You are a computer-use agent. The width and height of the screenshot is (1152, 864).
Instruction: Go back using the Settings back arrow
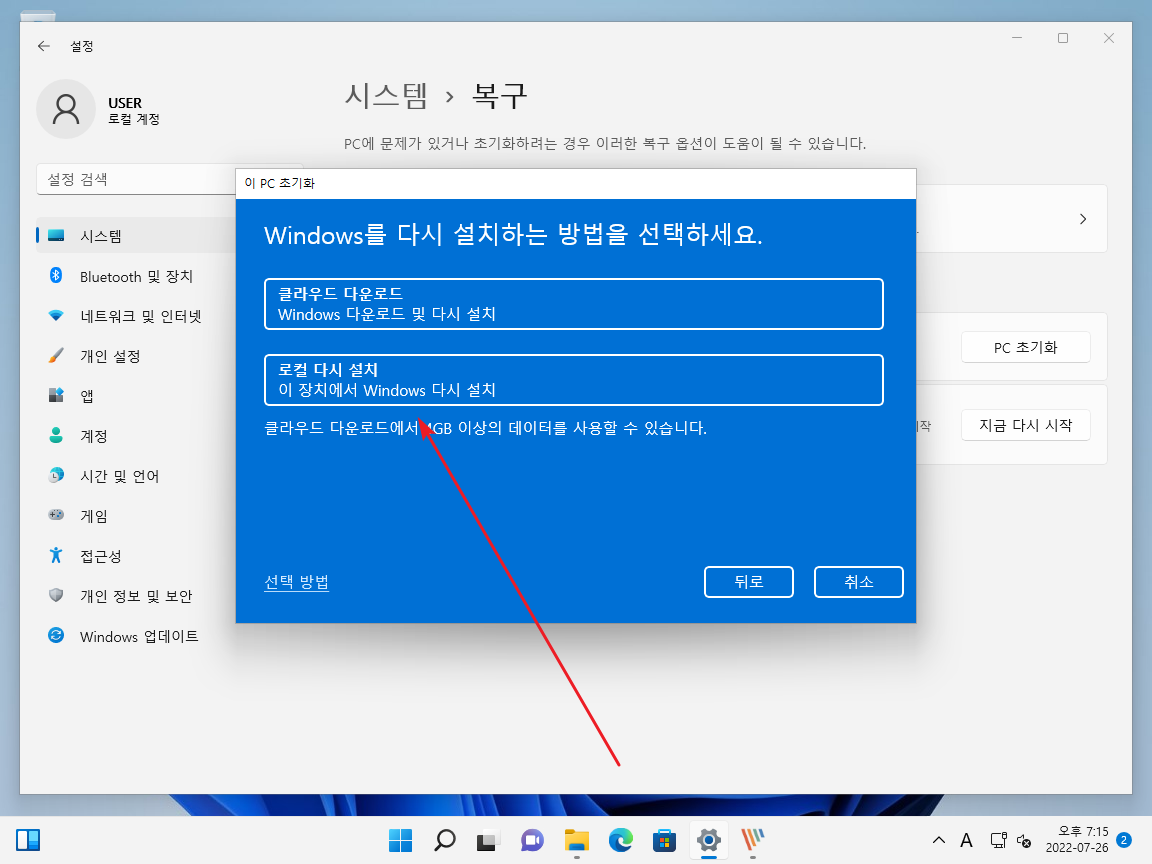click(x=44, y=46)
